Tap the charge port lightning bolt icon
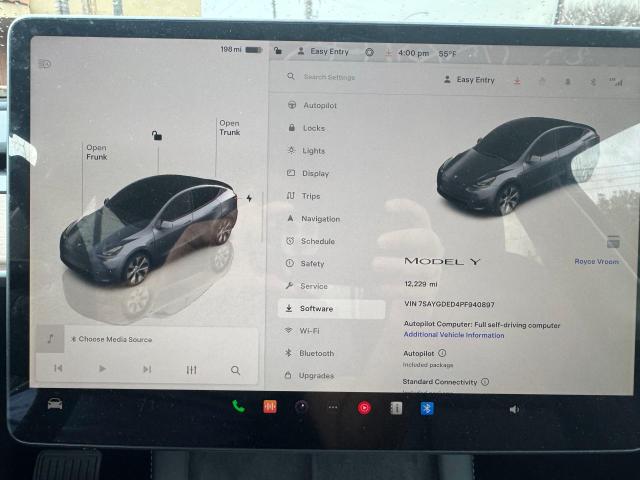Image resolution: width=640 pixels, height=480 pixels. 249,198
